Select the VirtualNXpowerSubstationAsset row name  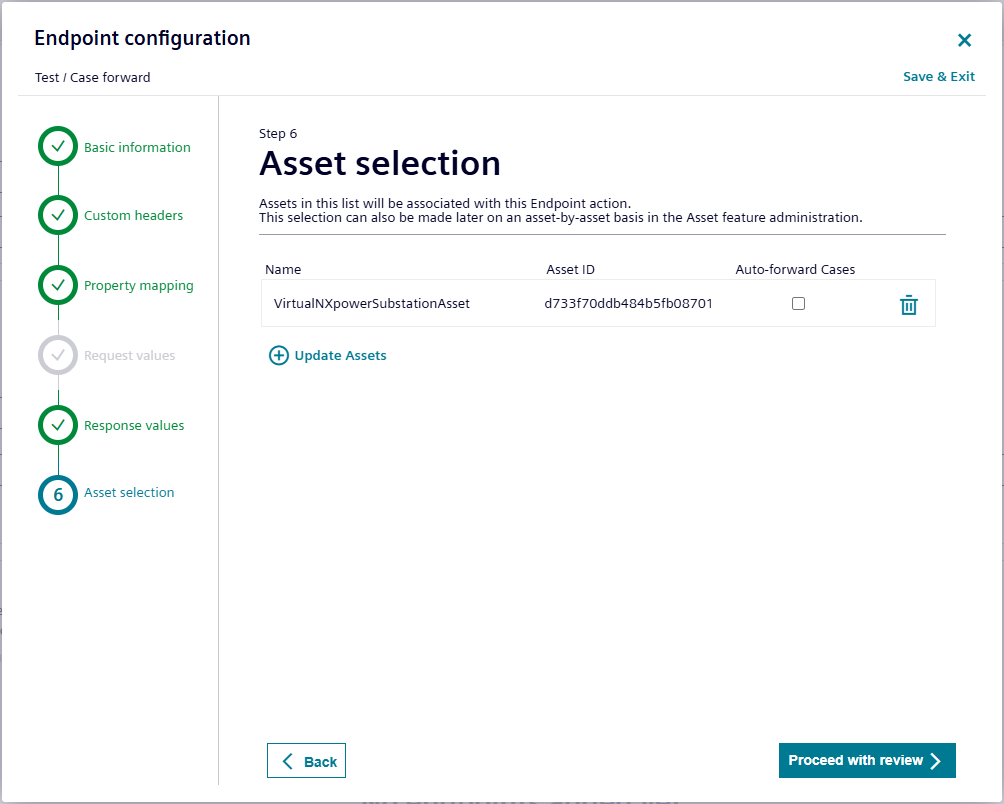[x=371, y=303]
